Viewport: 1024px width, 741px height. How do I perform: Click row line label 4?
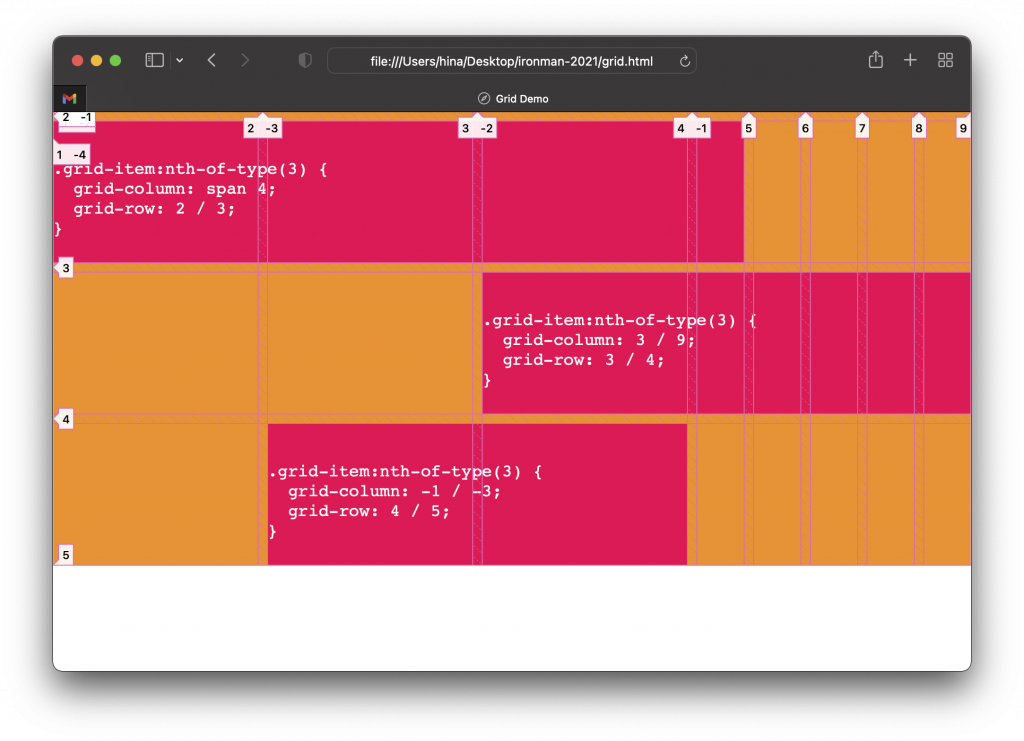65,419
